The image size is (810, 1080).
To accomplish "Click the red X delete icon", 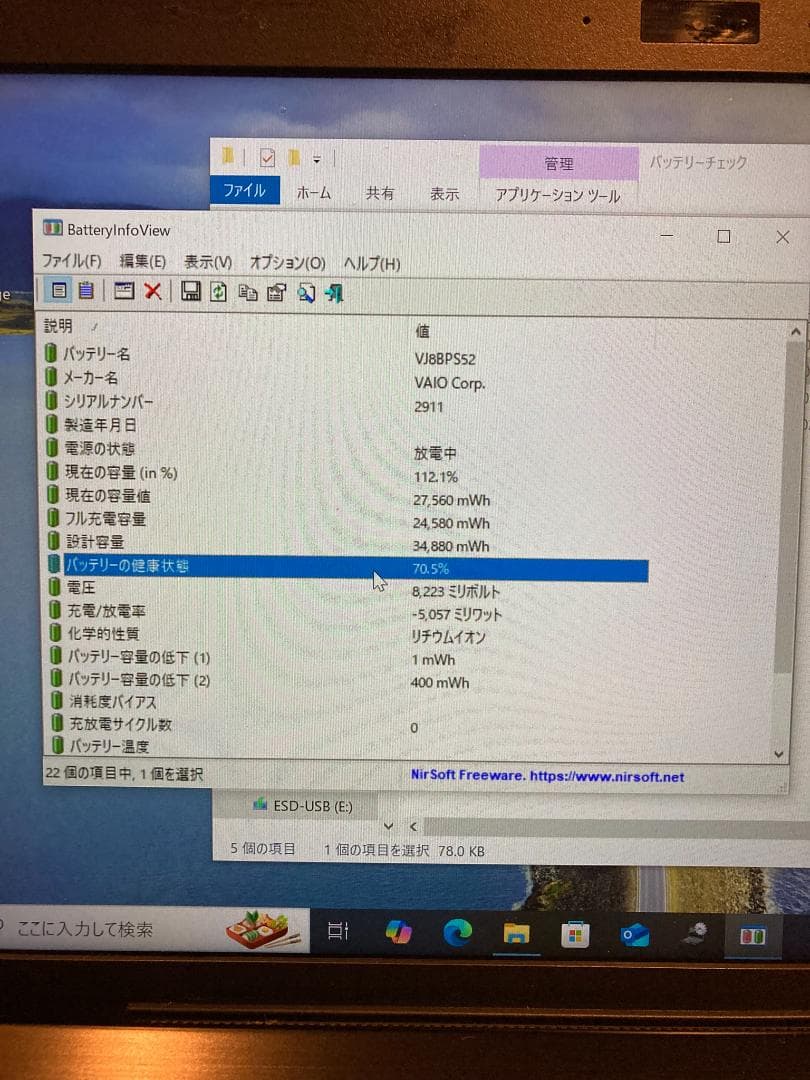I will point(152,291).
